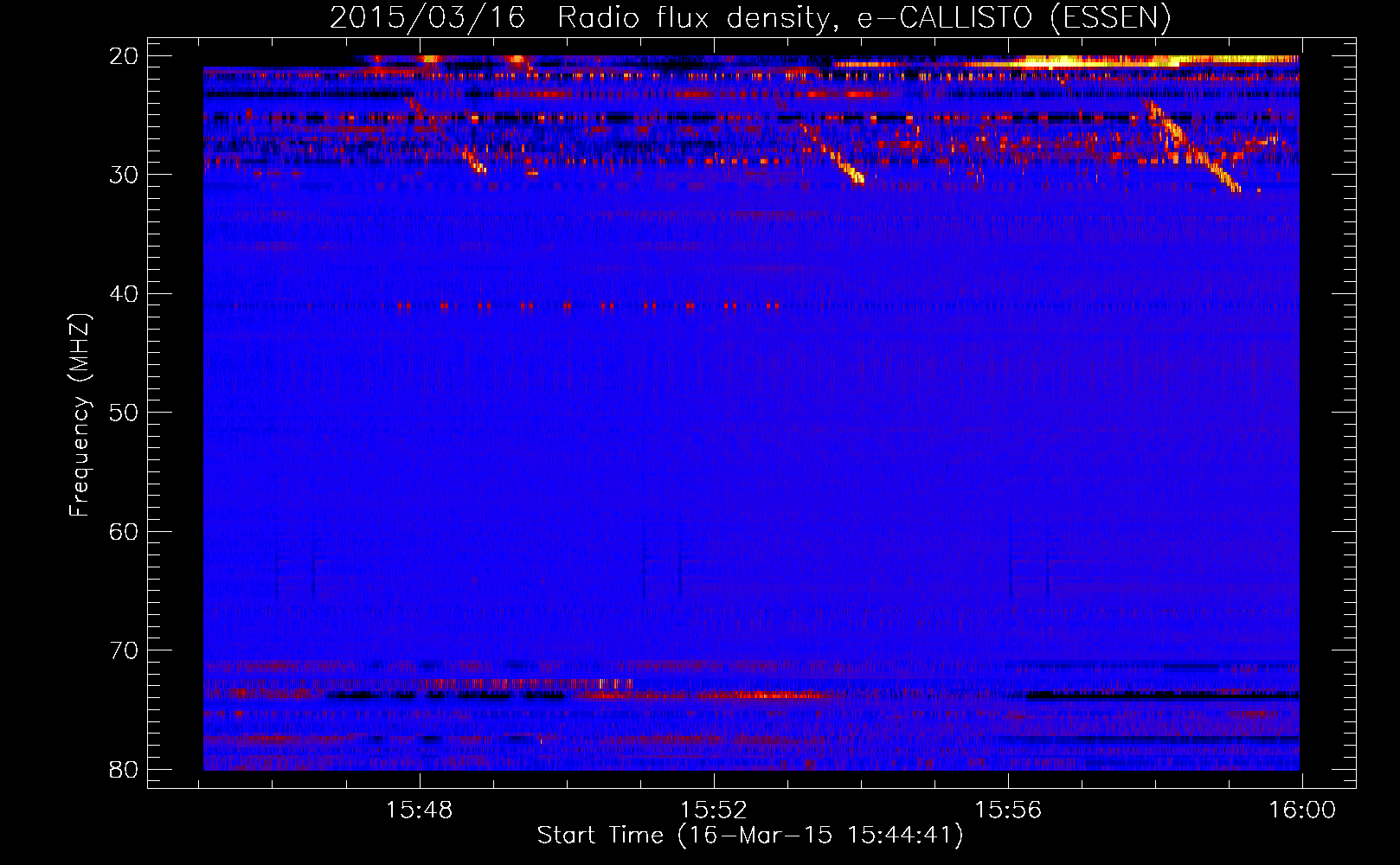Click the 50 frequency tick label
The height and width of the screenshot is (865, 1400).
coord(124,413)
